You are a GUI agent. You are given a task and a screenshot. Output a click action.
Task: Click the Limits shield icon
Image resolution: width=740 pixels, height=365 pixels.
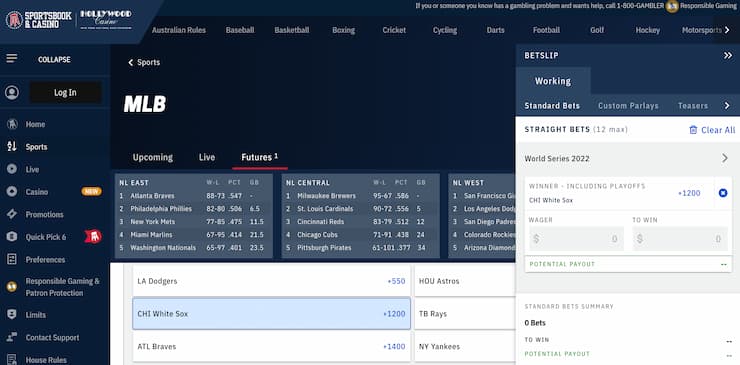click(12, 314)
